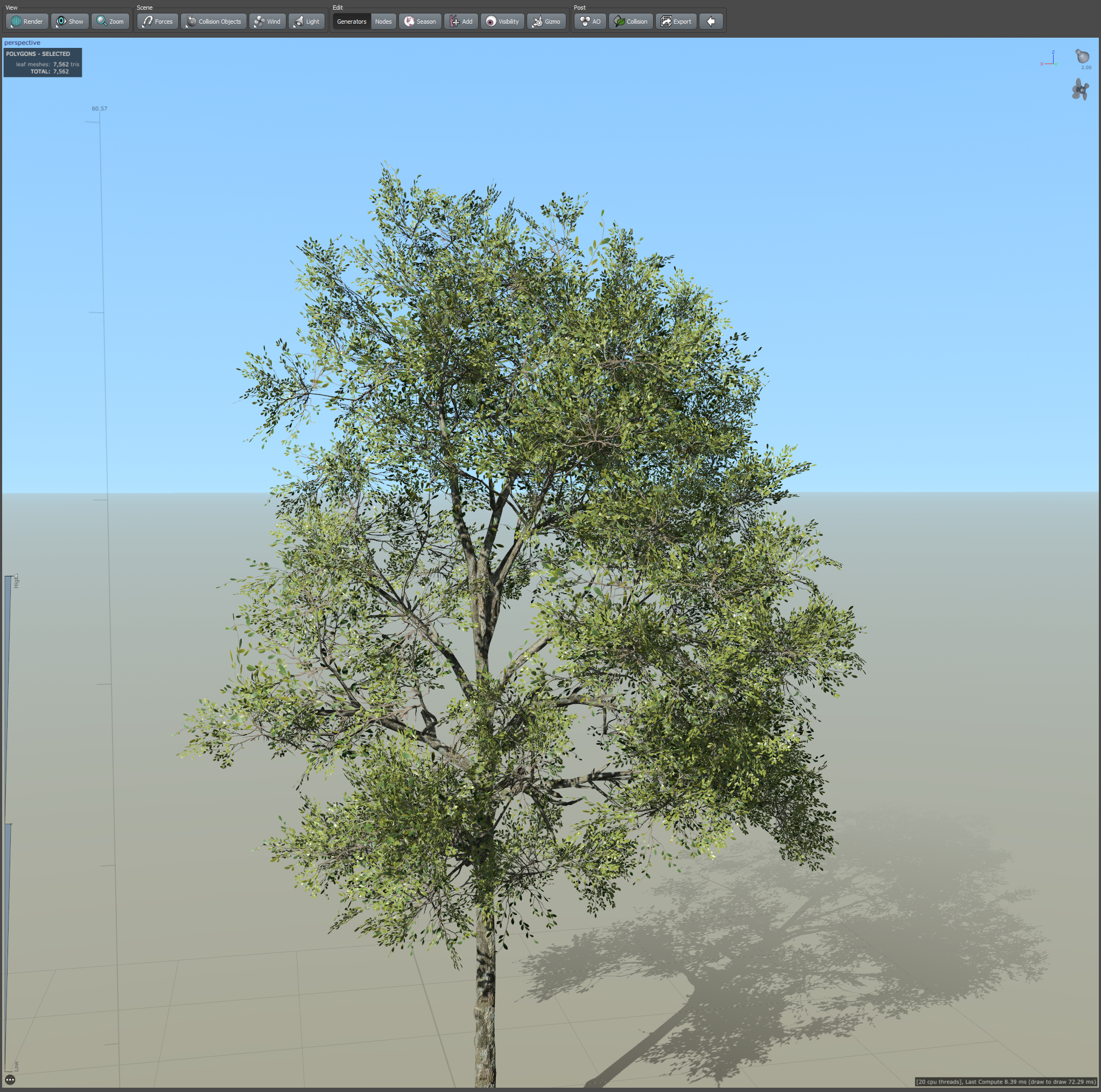Switch to Nodes edit mode
Screen dimensions: 1101x1092
[x=383, y=22]
